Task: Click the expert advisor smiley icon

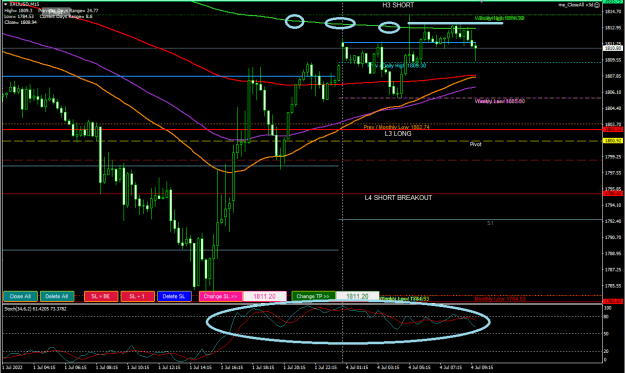Action: [597, 5]
